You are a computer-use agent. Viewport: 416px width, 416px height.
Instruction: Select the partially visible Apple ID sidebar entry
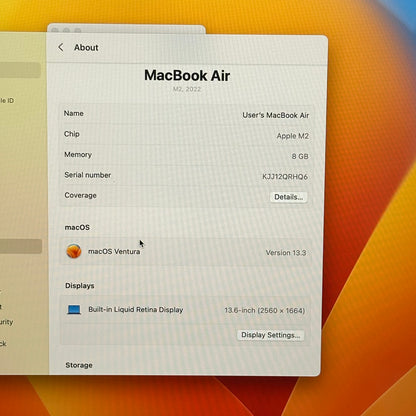[7, 100]
